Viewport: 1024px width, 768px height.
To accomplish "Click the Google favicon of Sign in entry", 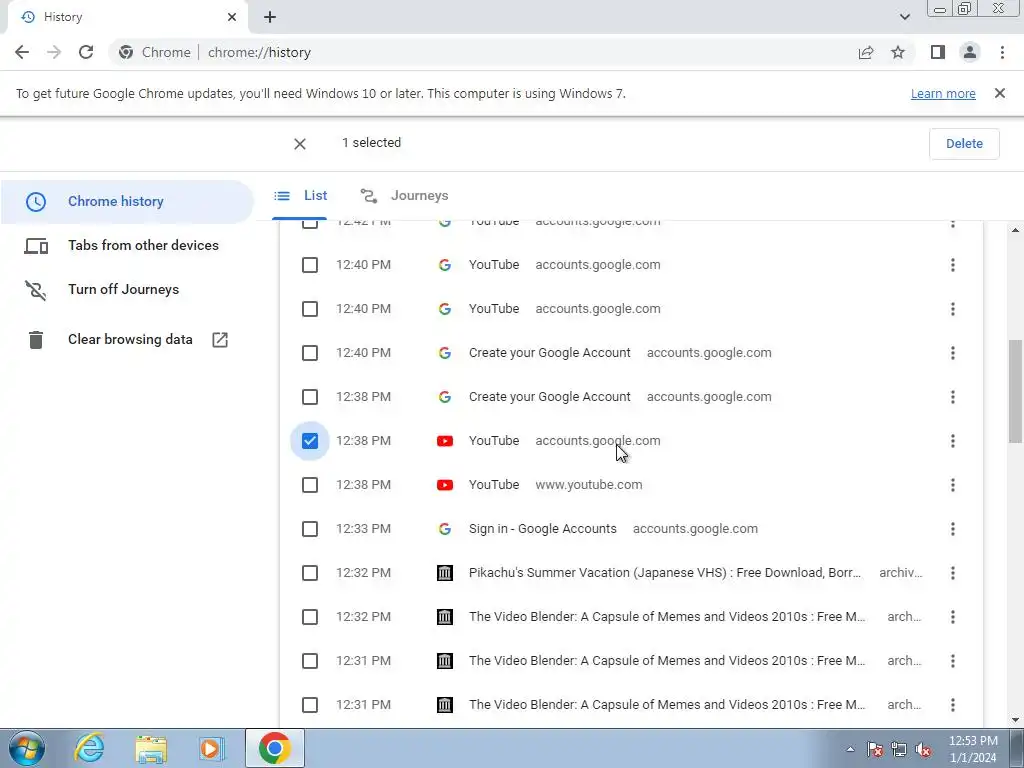I will coord(445,529).
